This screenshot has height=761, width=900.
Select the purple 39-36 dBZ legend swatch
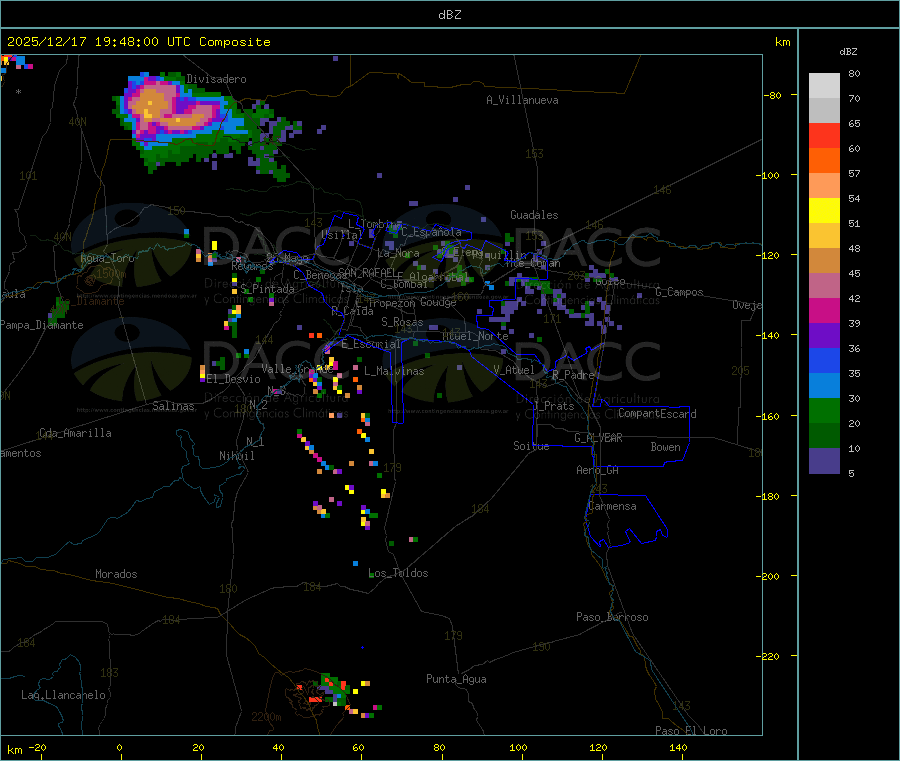click(824, 336)
